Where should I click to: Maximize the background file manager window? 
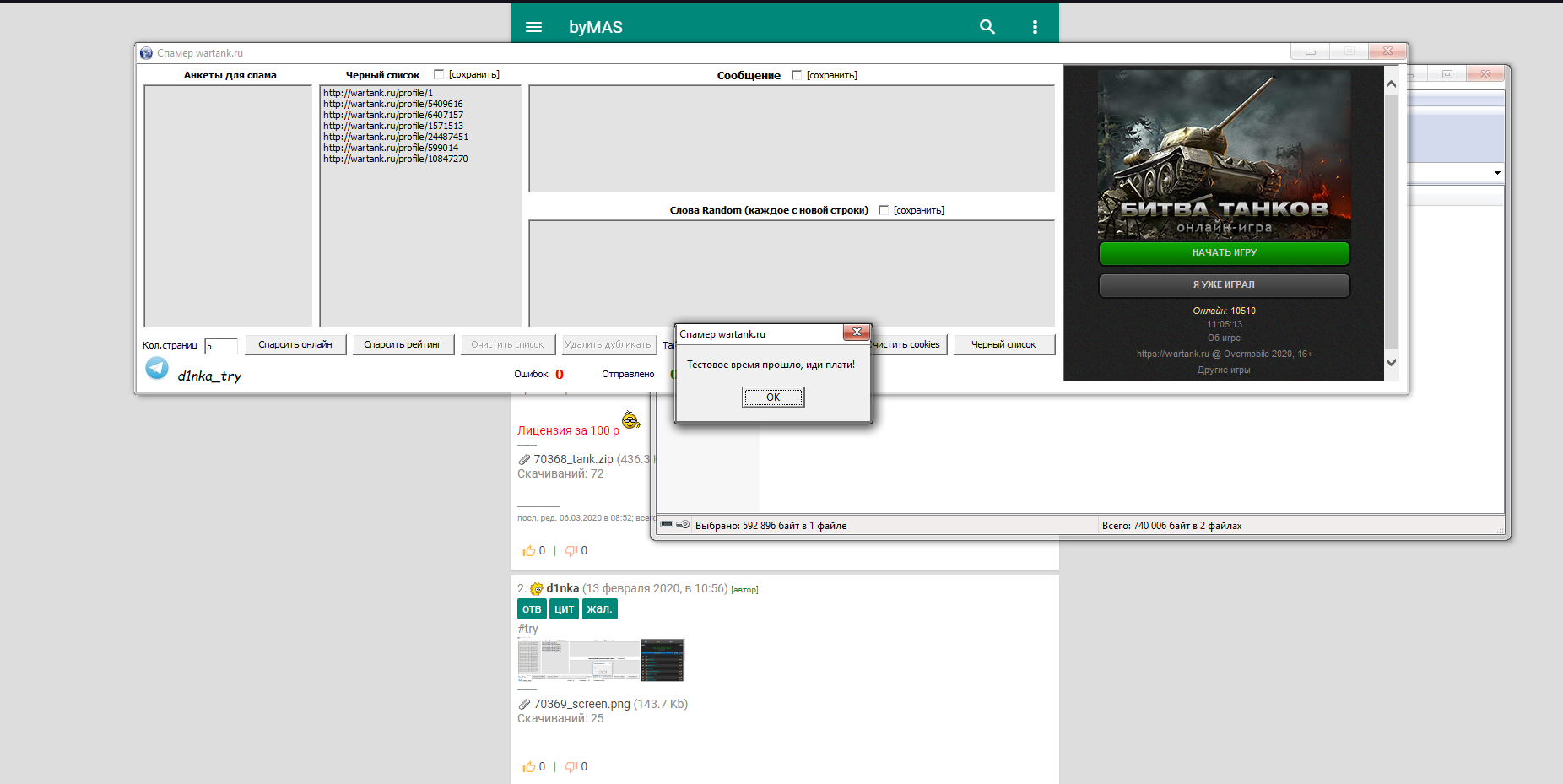click(1447, 74)
